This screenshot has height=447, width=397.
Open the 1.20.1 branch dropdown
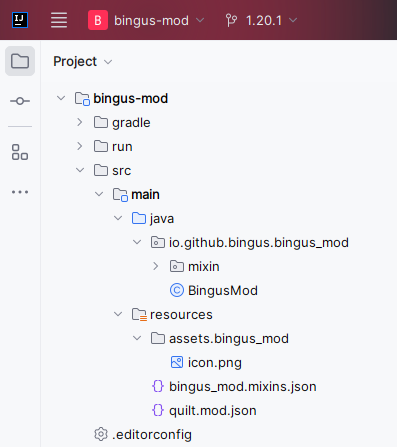(293, 20)
